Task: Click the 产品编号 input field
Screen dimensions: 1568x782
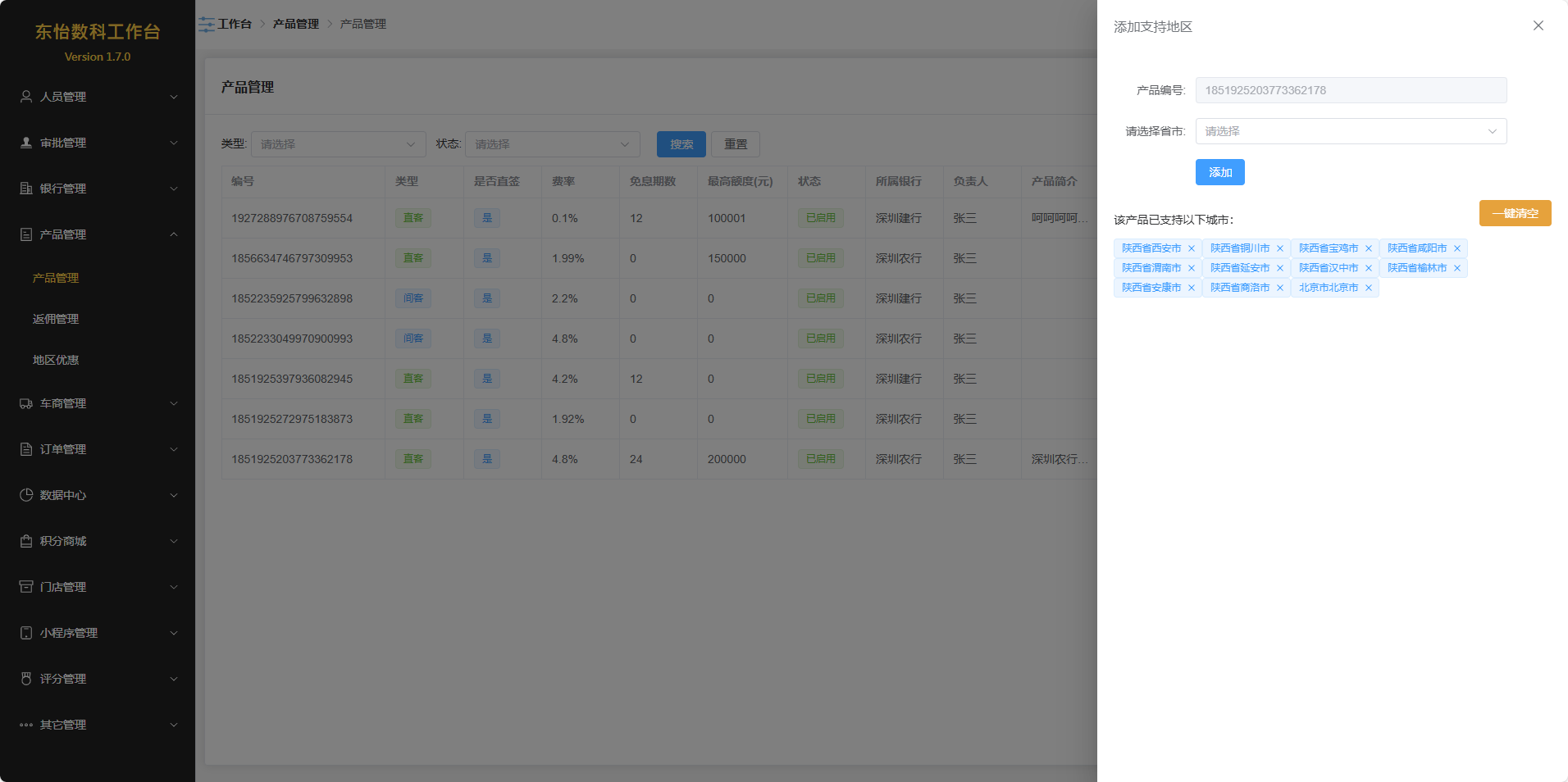Action: click(x=1350, y=90)
